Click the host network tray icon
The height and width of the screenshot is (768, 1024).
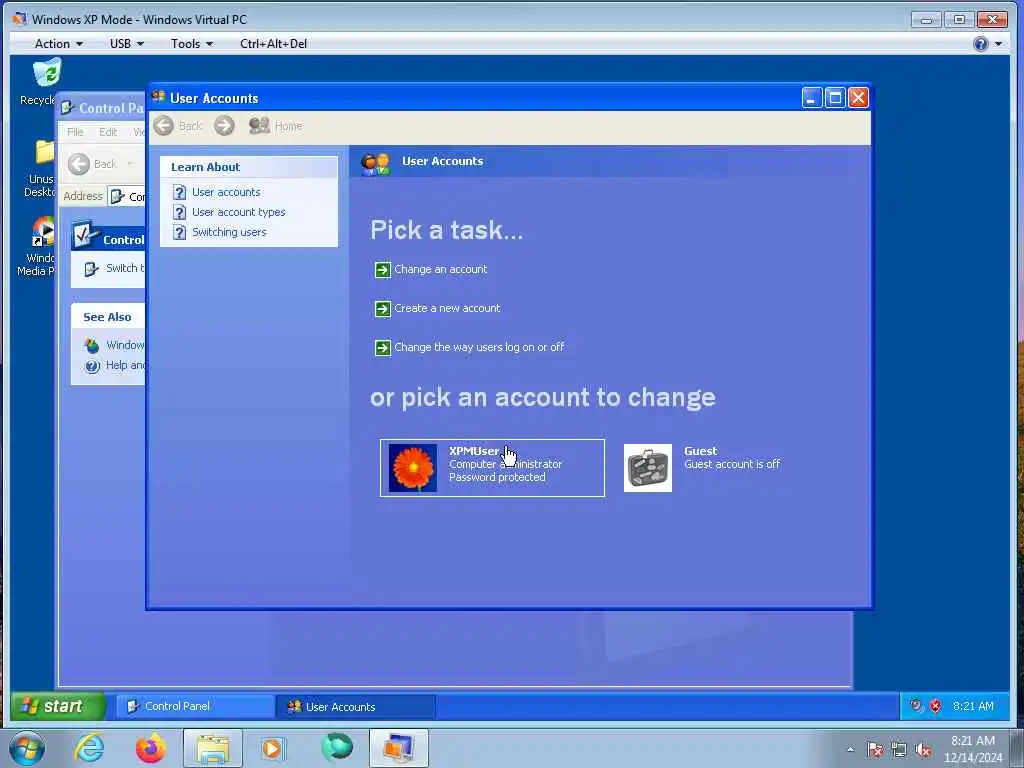tap(899, 750)
